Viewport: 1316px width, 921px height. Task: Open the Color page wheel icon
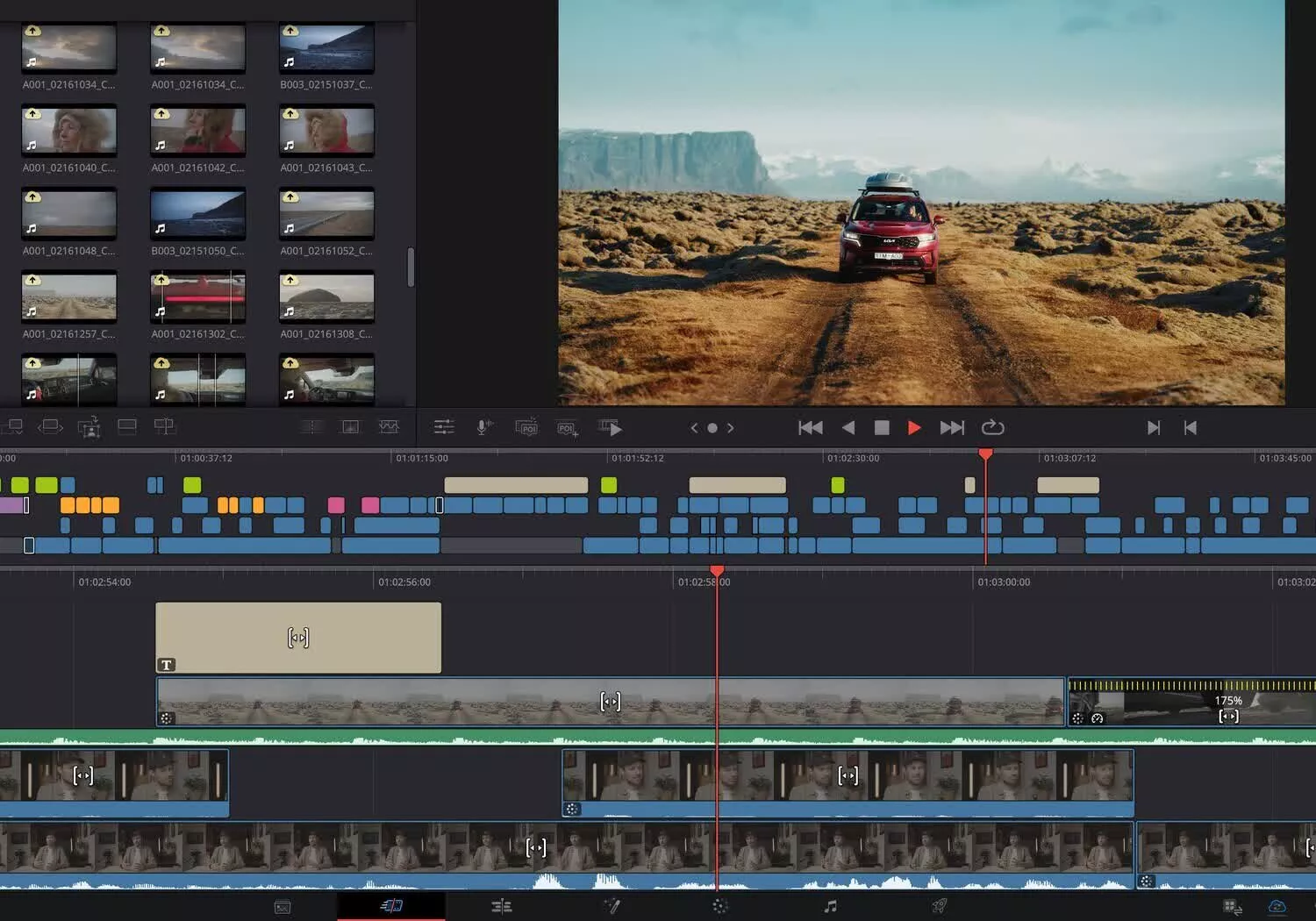pyautogui.click(x=720, y=906)
